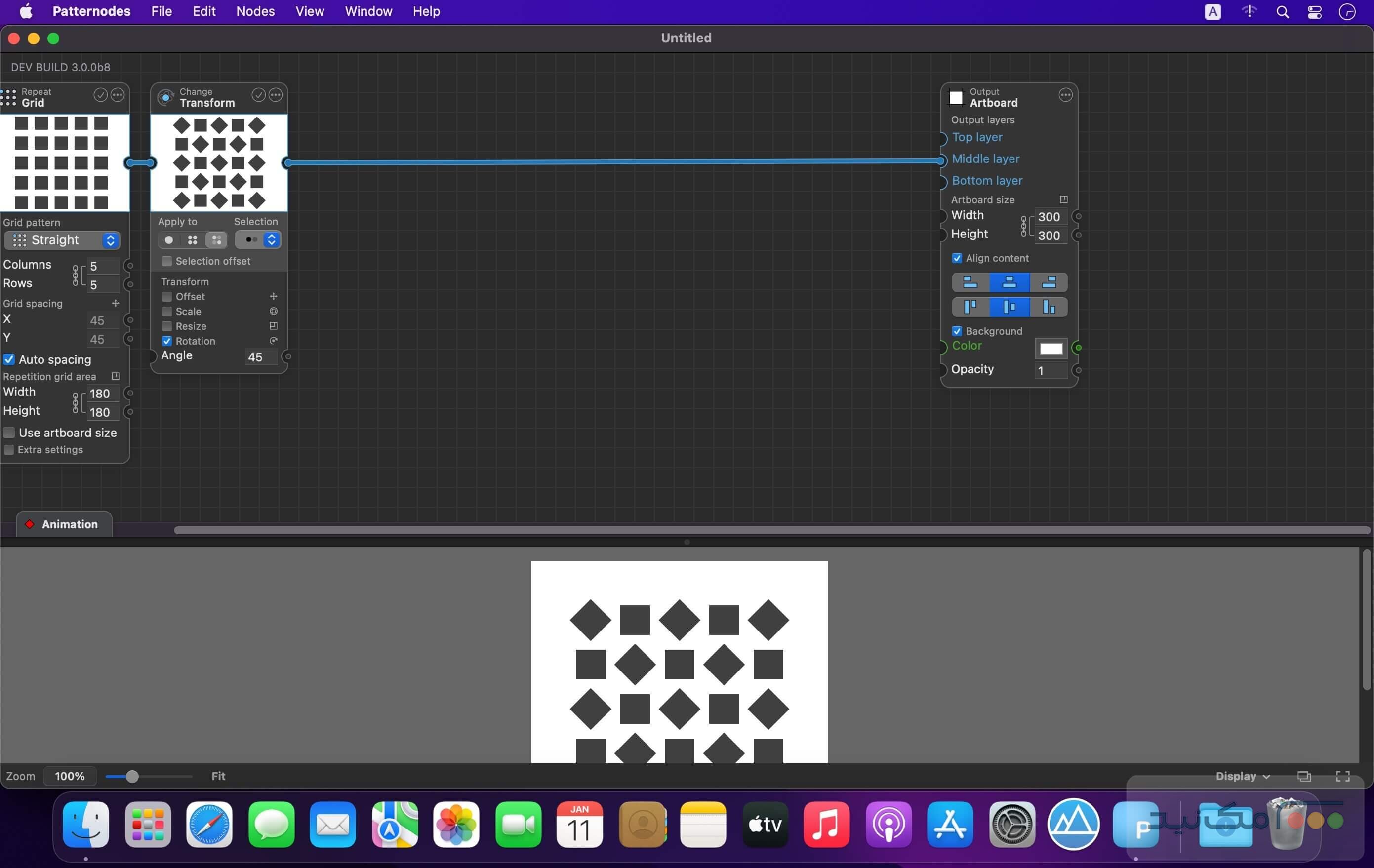This screenshot has height=868, width=1374.
Task: Select align content right icon
Action: [x=1049, y=282]
